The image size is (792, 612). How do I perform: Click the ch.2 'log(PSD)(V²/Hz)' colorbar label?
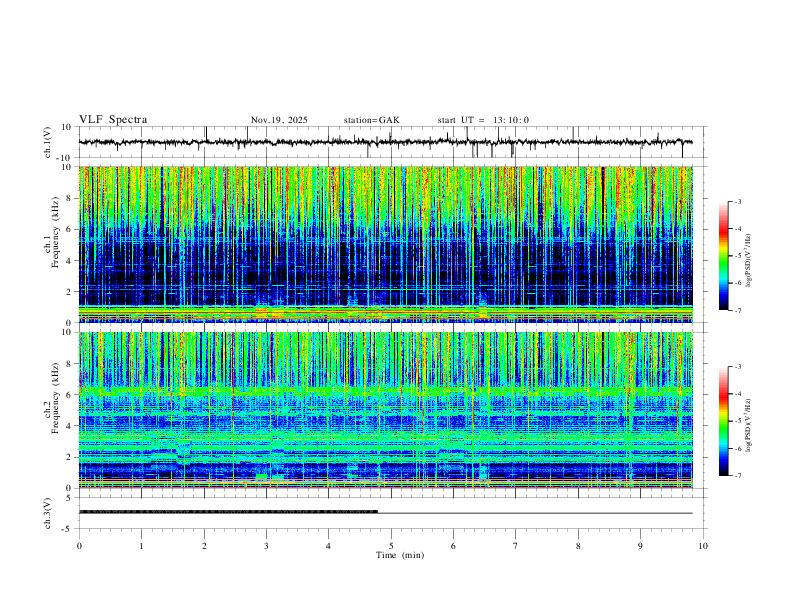point(748,426)
